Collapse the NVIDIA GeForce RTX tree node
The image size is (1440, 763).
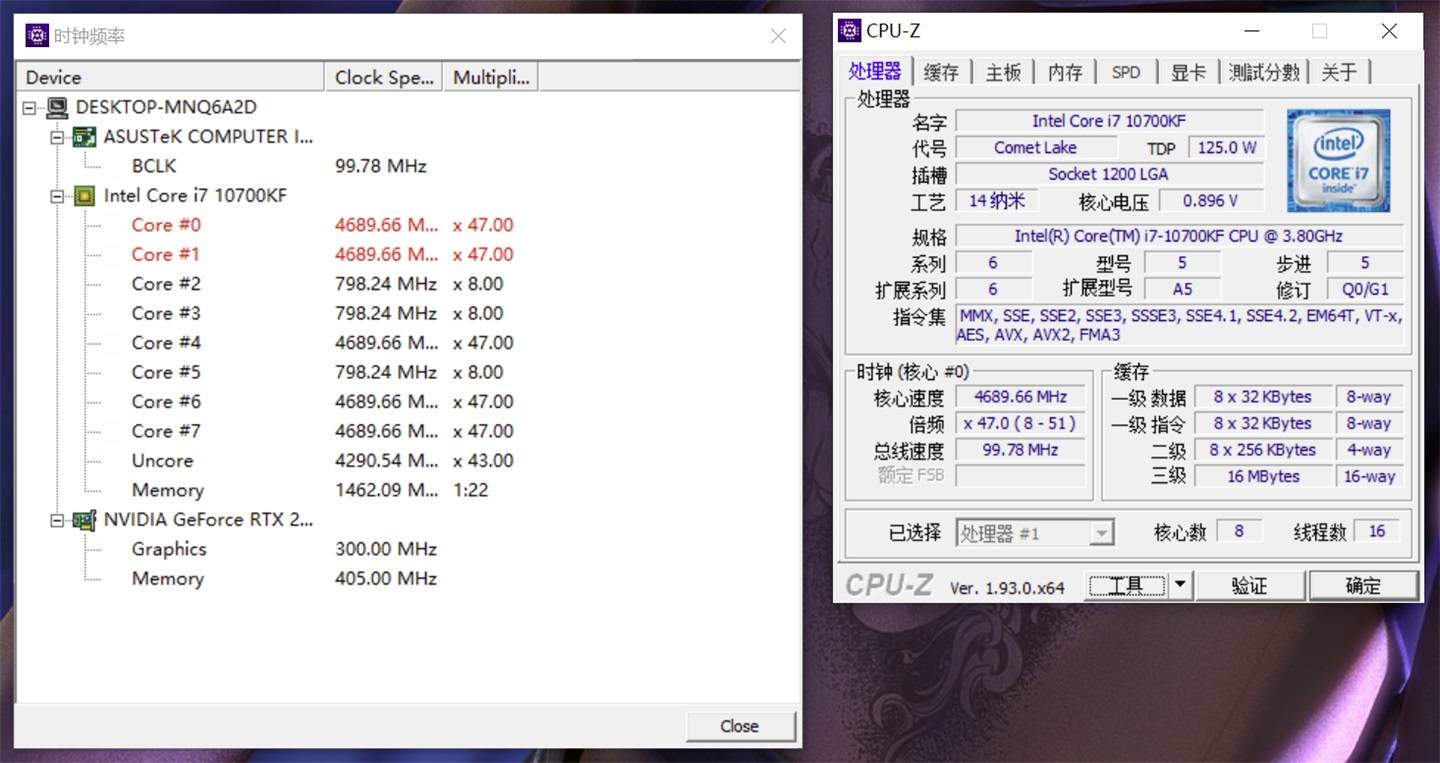57,520
